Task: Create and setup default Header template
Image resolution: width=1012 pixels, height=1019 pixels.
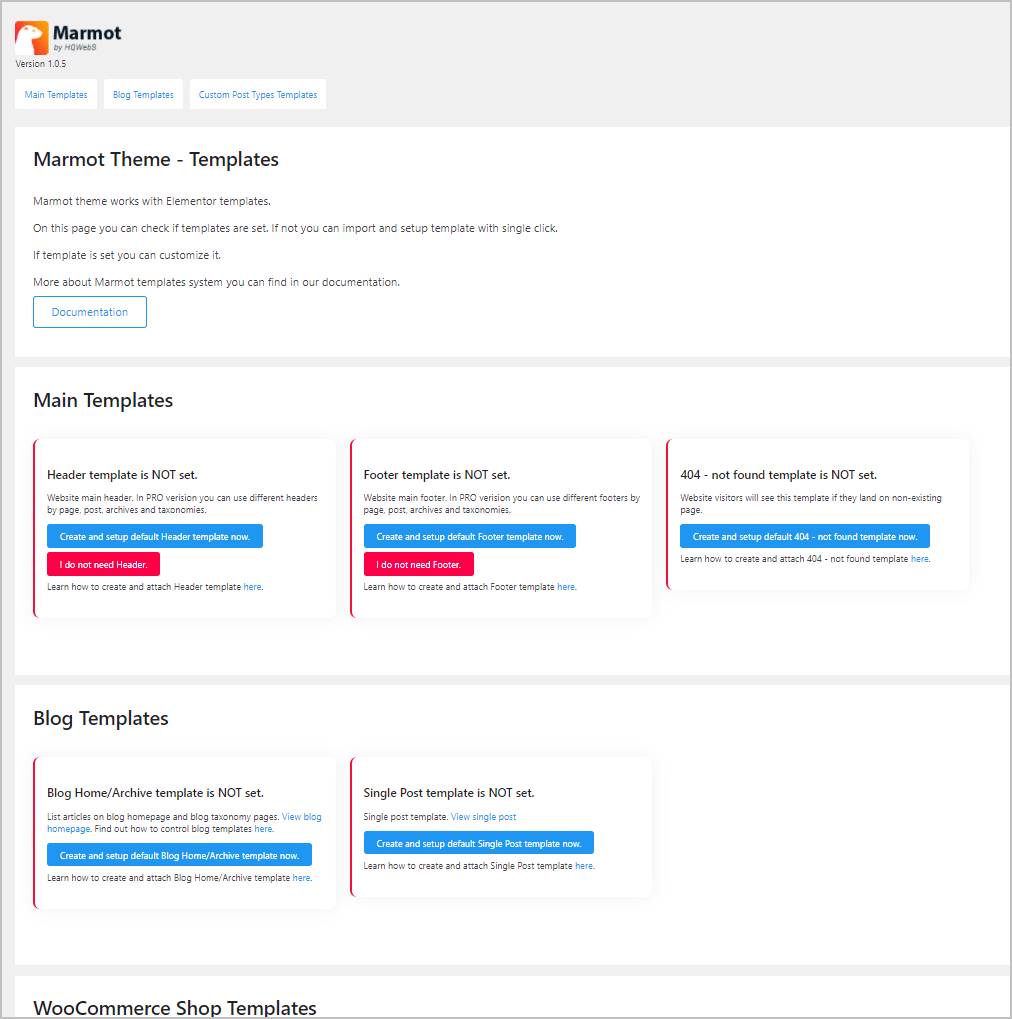Action: (x=155, y=537)
